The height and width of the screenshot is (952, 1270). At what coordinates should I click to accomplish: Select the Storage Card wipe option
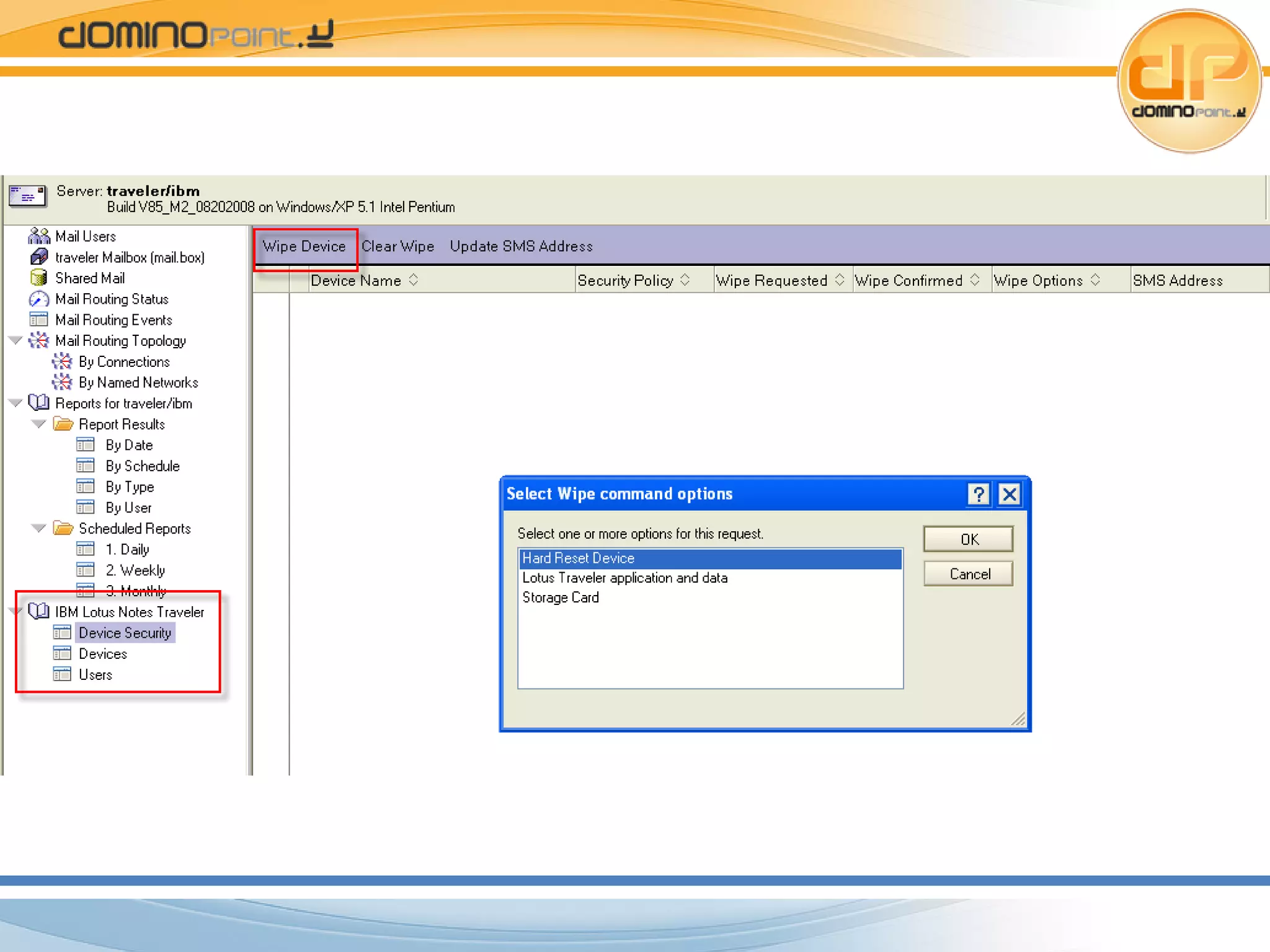coord(561,597)
